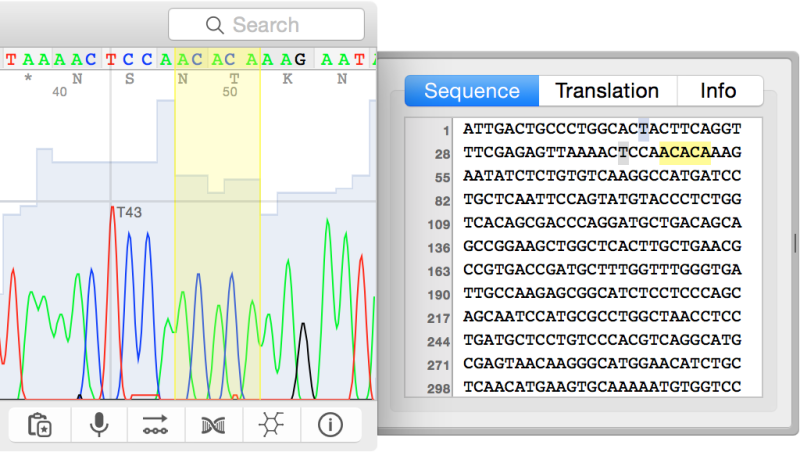Click the asterisk stop codon in translation row
800x452 pixels.
point(28,78)
